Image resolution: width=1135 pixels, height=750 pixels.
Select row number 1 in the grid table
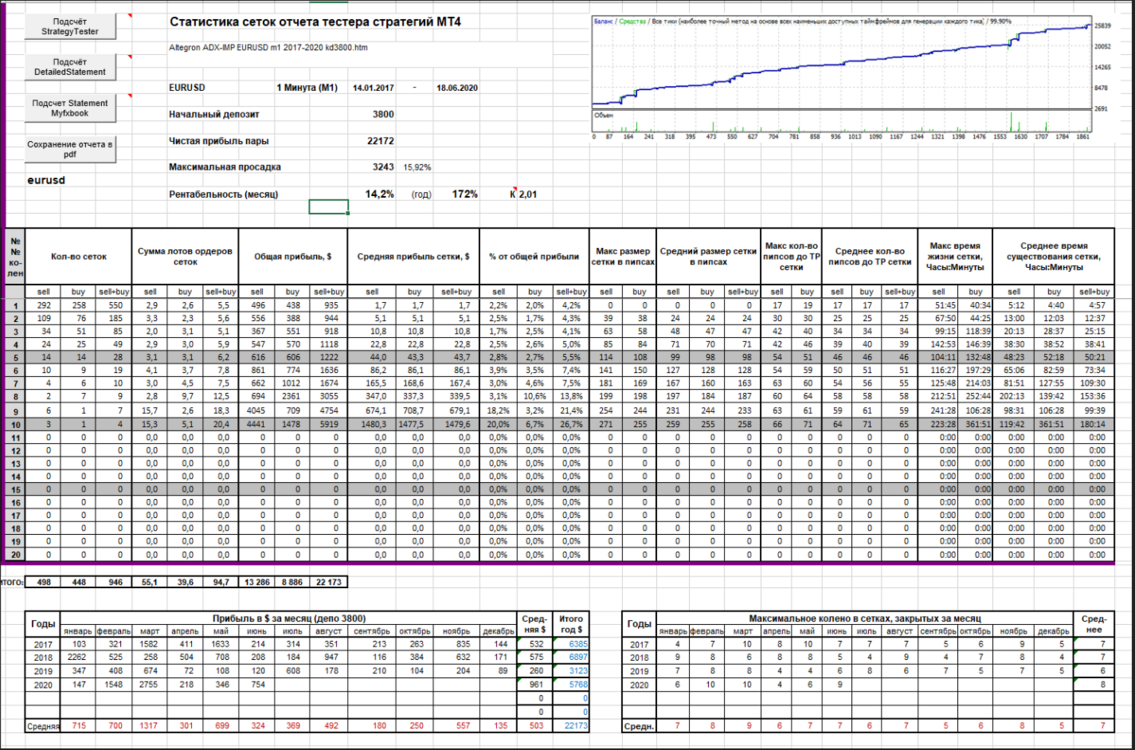click(15, 306)
